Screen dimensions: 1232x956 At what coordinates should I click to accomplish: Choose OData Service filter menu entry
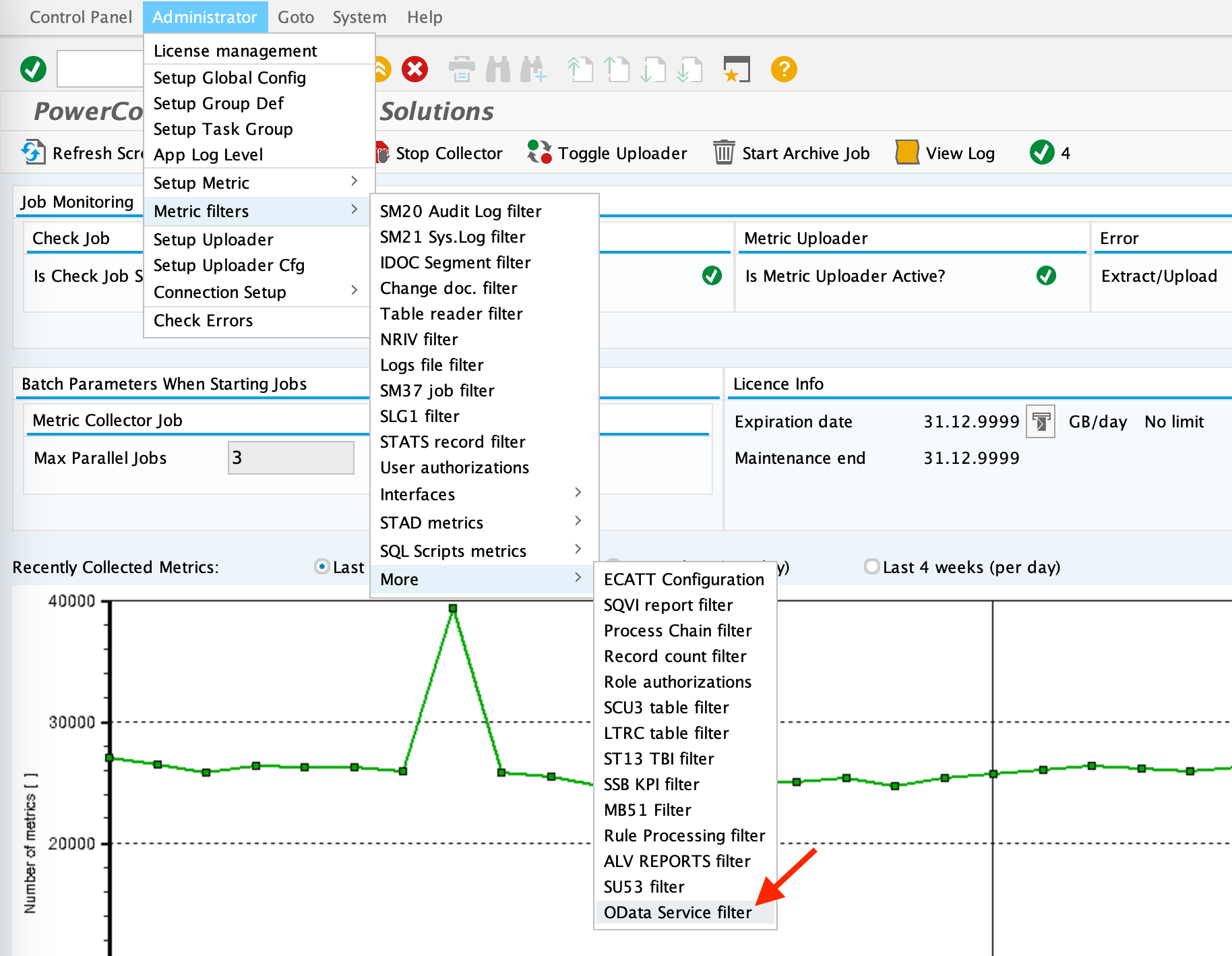pyautogui.click(x=677, y=912)
